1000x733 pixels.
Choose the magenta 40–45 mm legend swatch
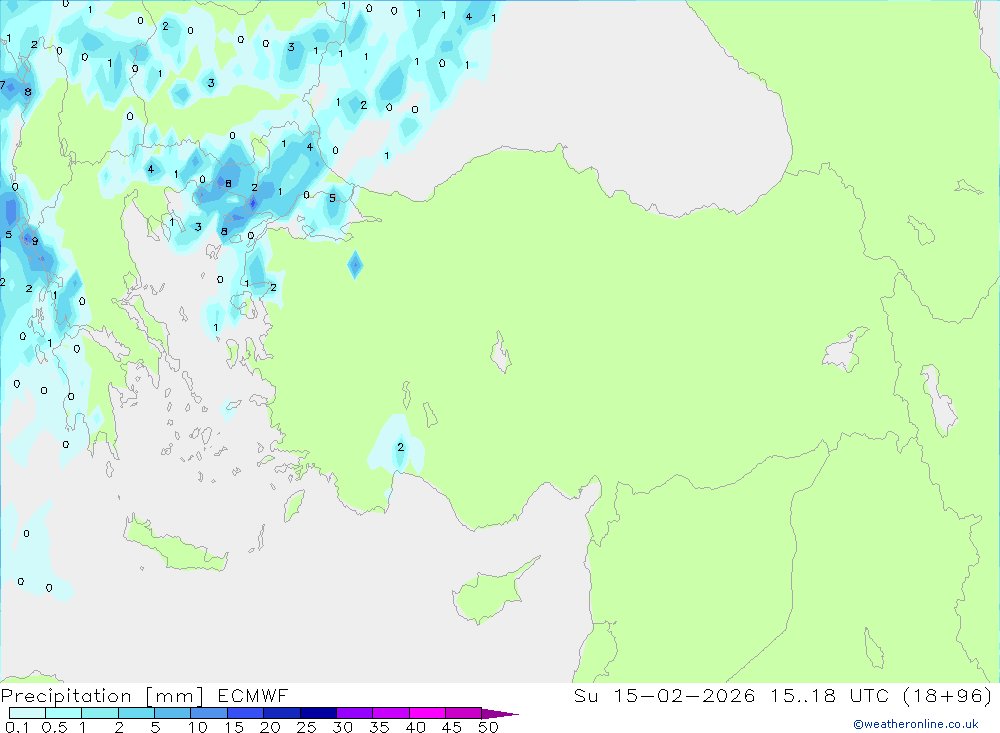coord(427,713)
